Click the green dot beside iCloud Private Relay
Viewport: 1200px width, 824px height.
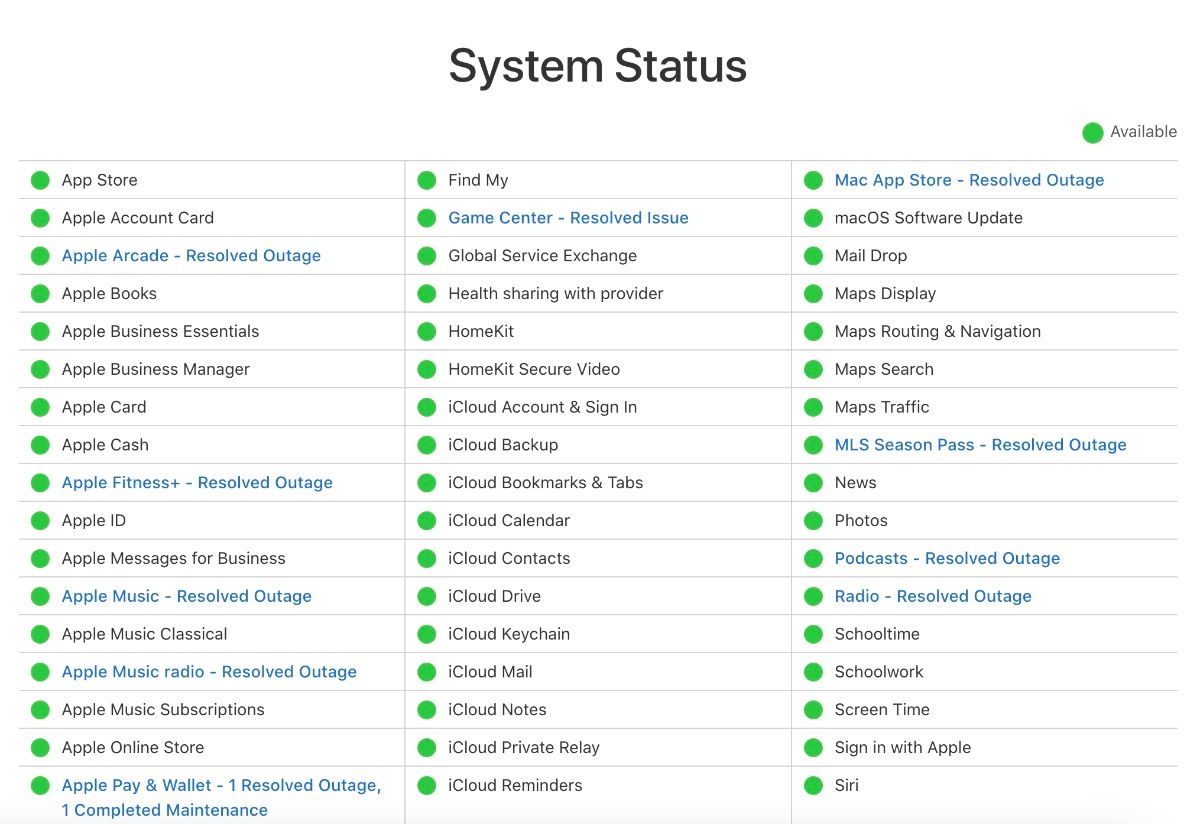click(427, 747)
